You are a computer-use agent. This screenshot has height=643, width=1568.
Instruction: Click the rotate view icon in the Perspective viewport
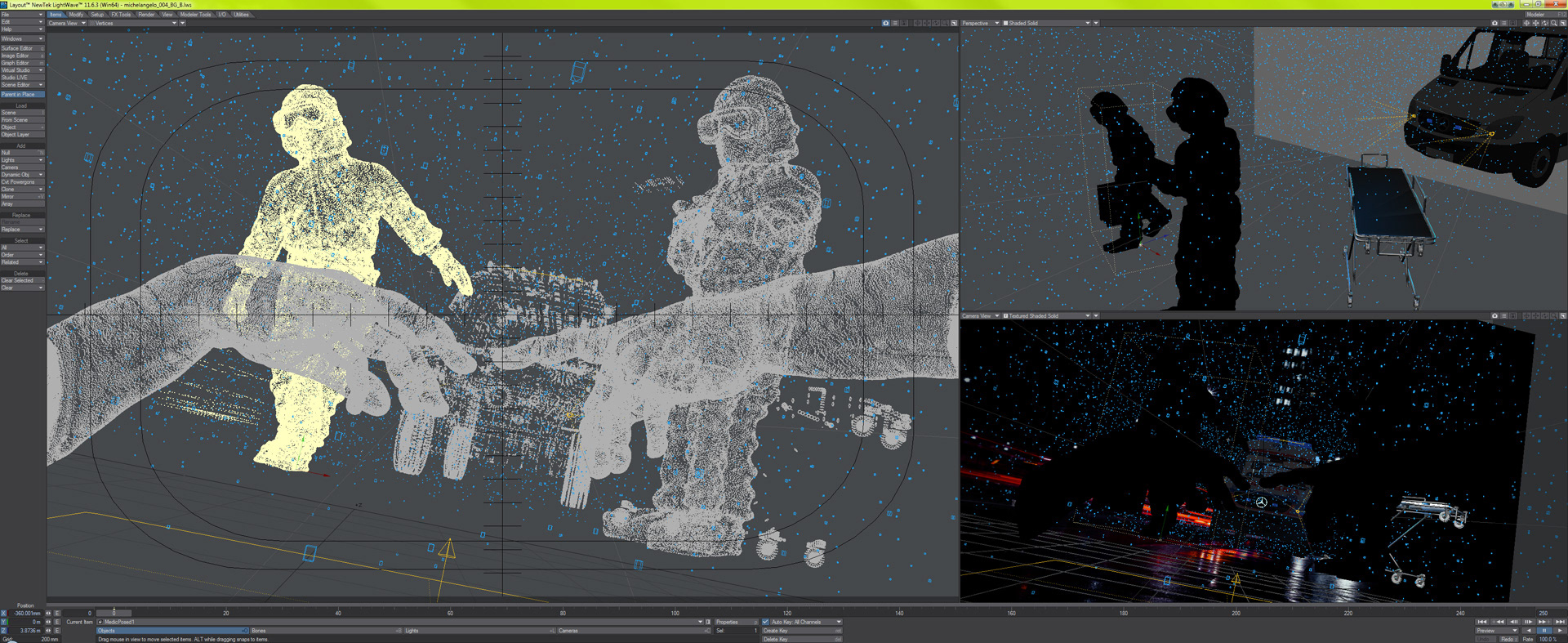pyautogui.click(x=1545, y=23)
